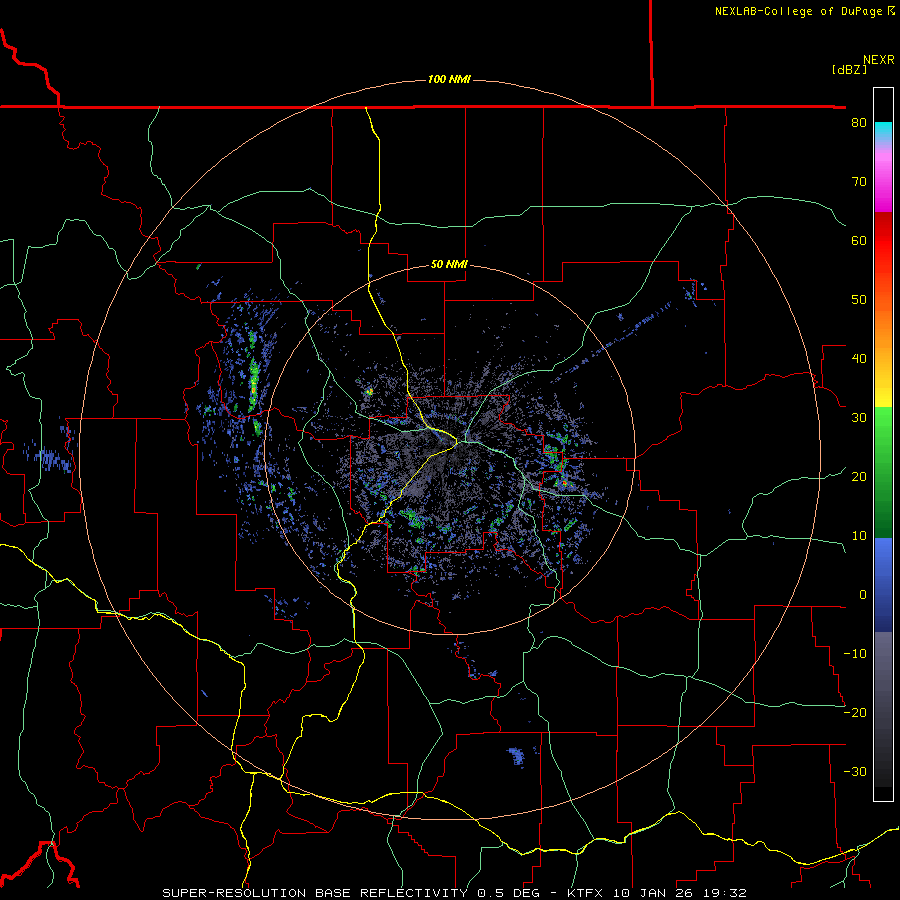Click the 70 value on the dBZ scale

pos(859,181)
